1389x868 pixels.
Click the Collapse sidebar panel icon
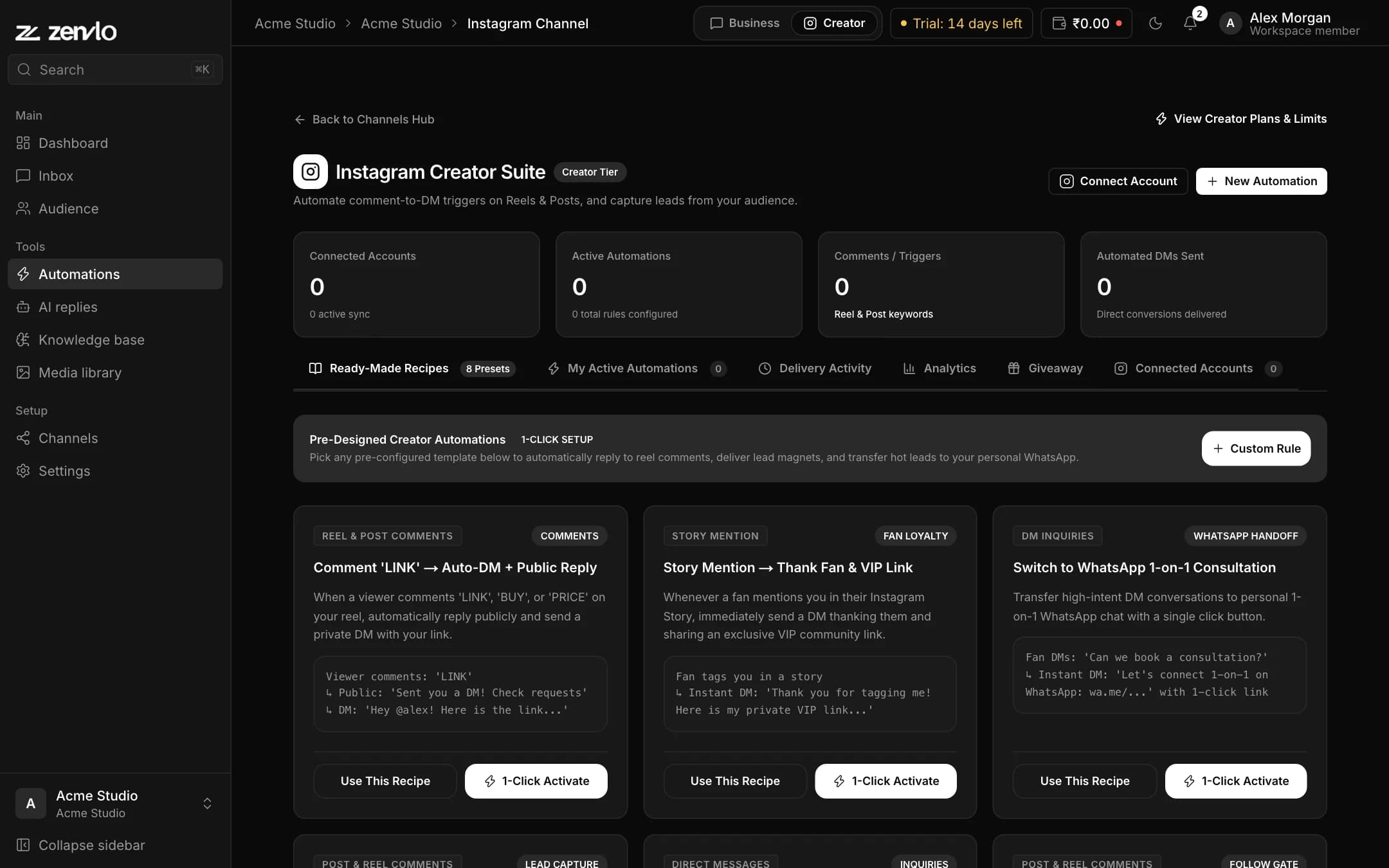23,845
